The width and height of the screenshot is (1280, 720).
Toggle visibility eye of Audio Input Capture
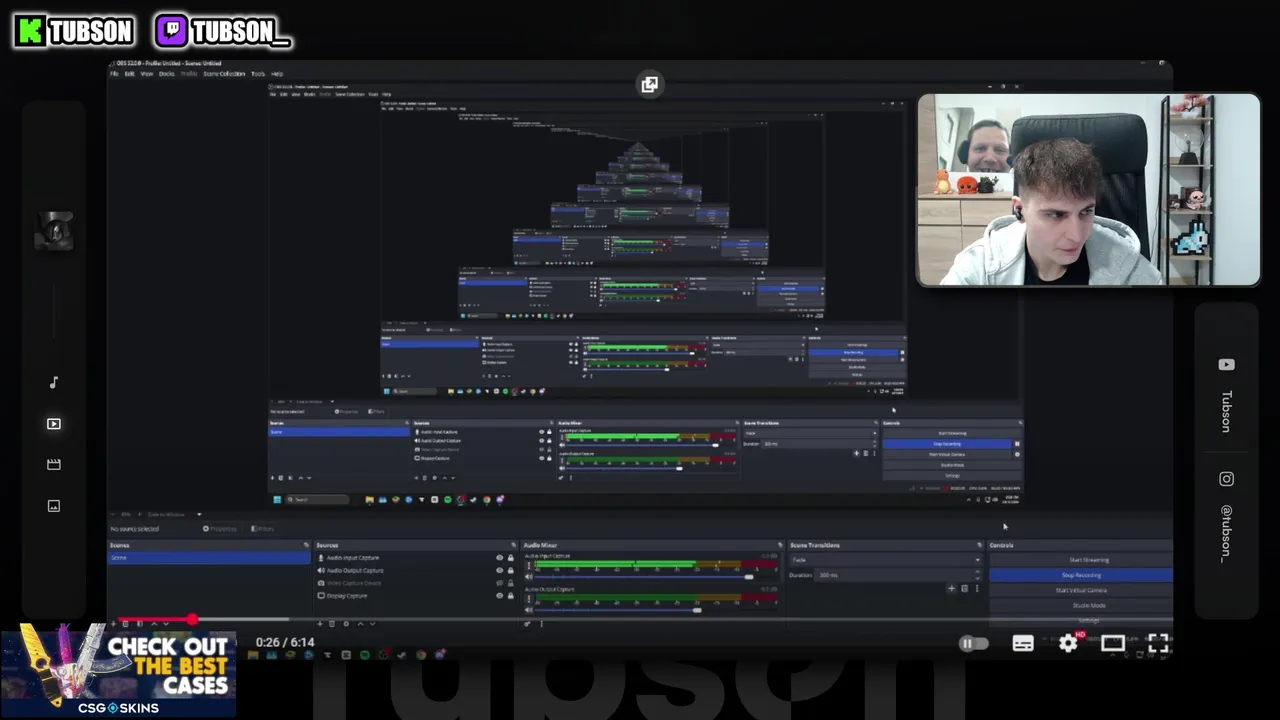[500, 558]
